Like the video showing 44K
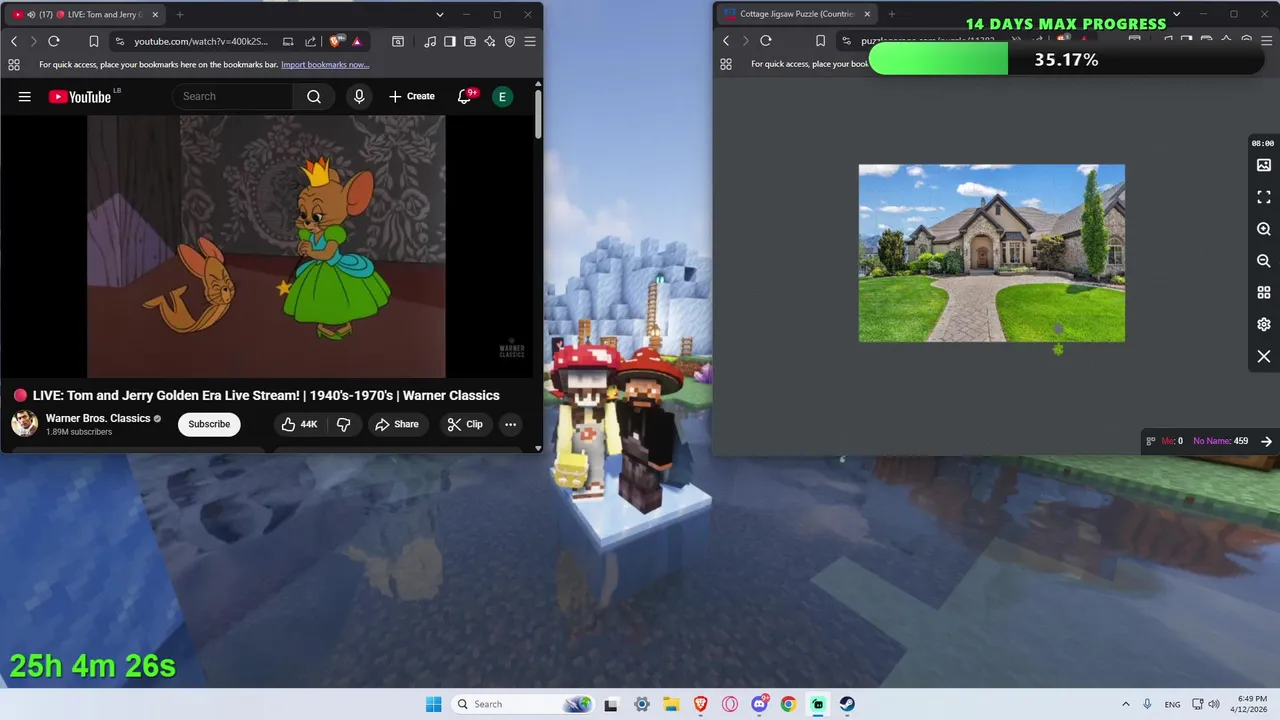This screenshot has width=1280, height=720. 299,424
